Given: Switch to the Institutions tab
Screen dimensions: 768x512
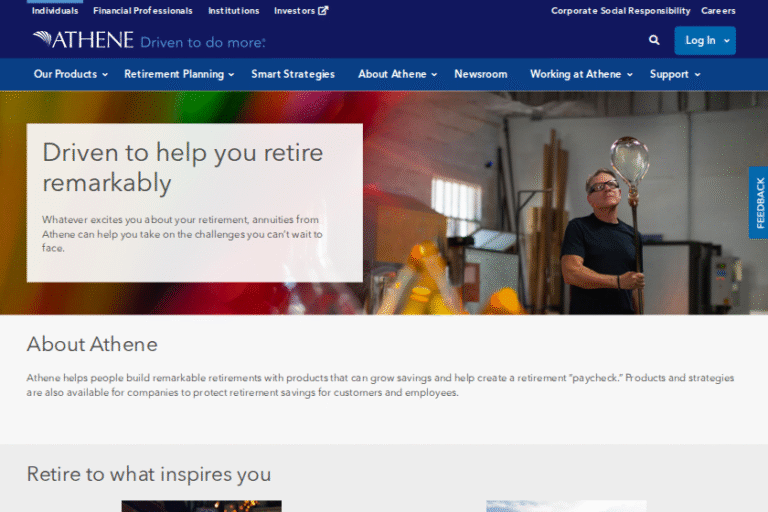Looking at the screenshot, I should pos(234,11).
